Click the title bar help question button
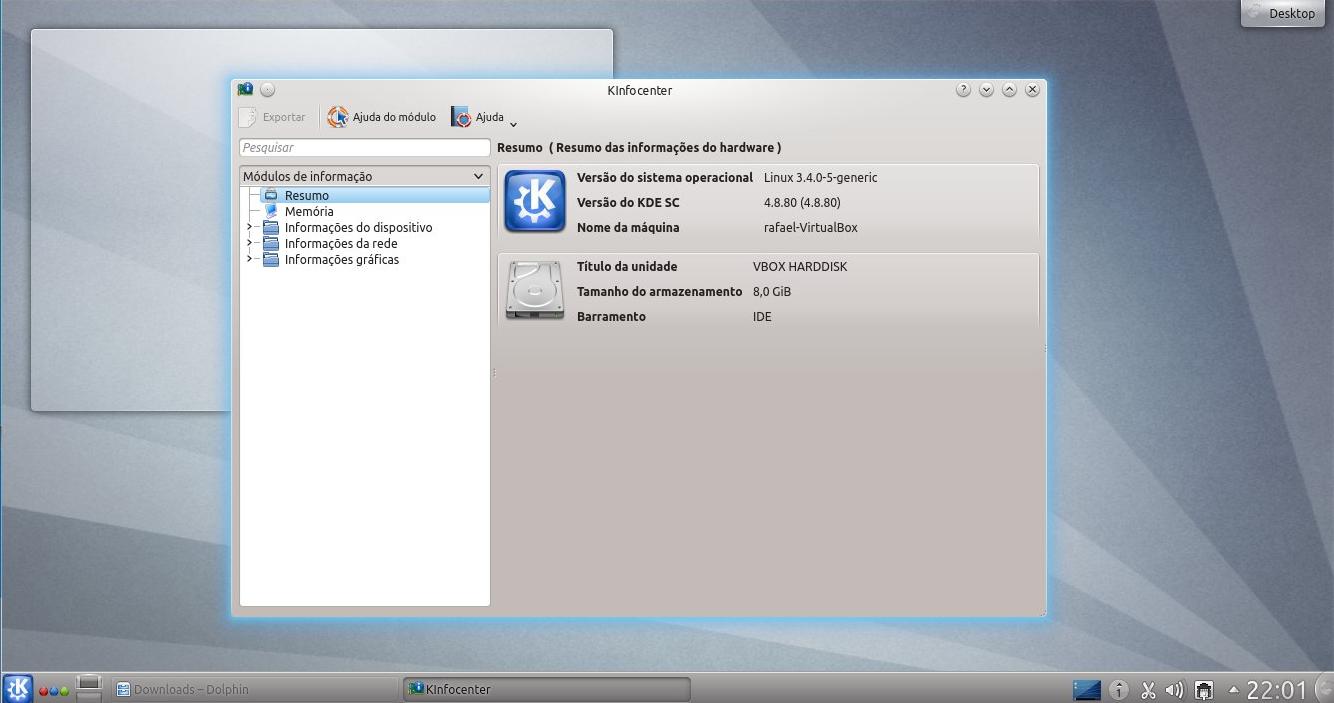 coord(963,89)
